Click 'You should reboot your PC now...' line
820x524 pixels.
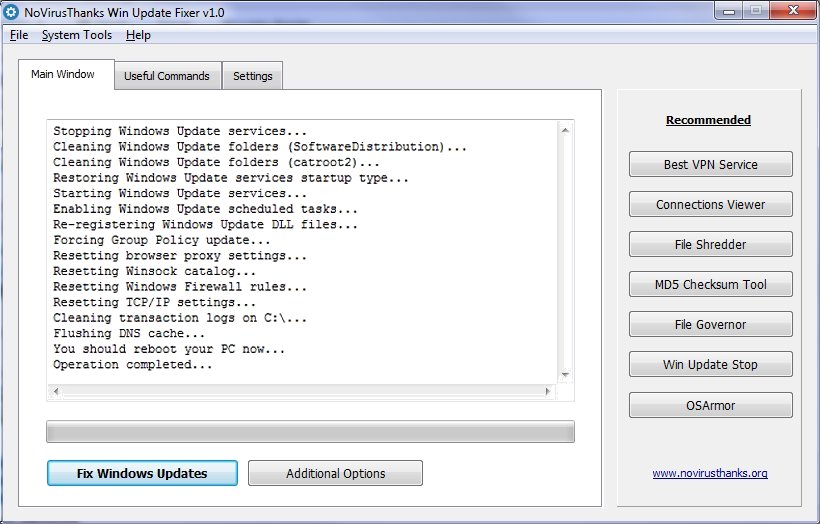[x=169, y=349]
